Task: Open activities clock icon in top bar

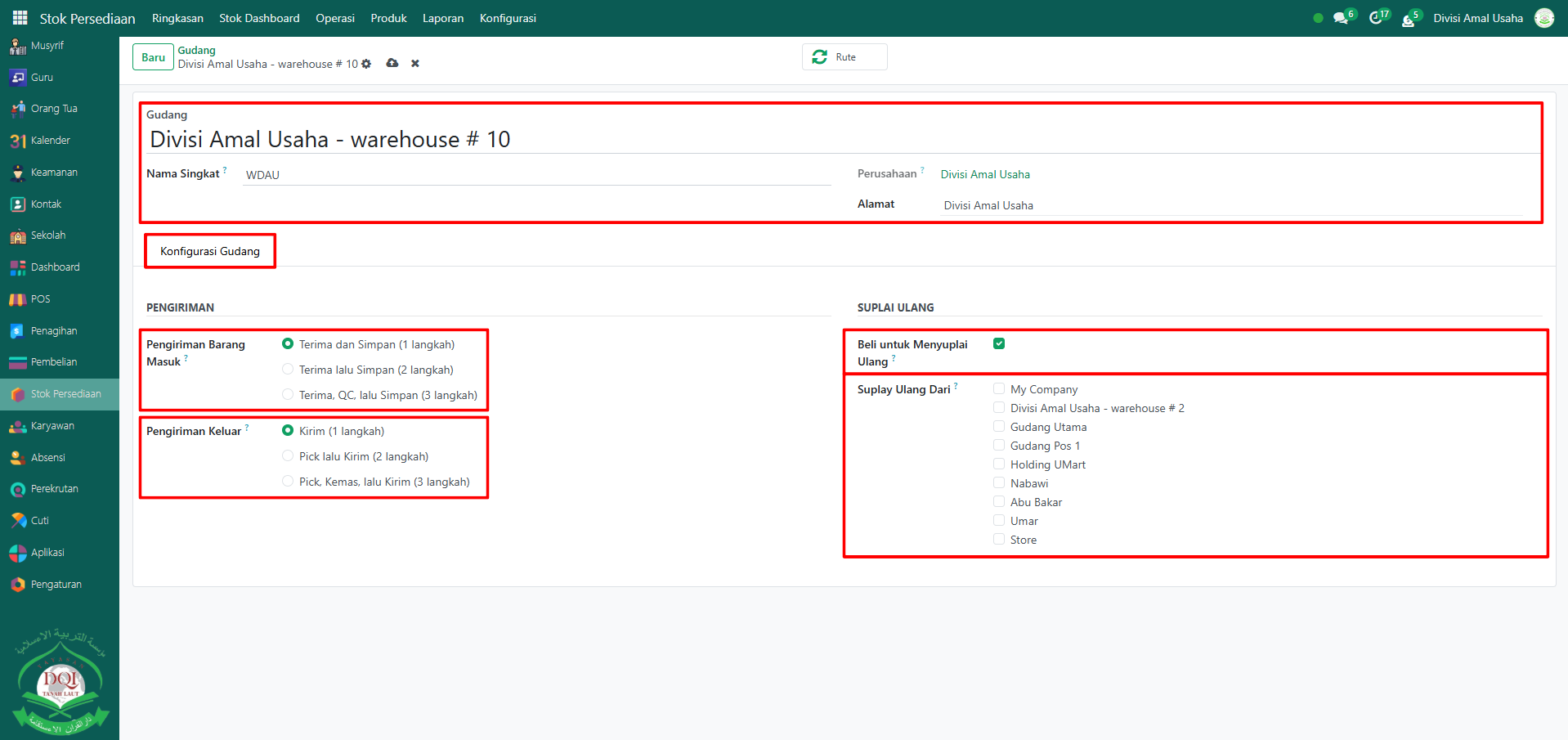Action: pyautogui.click(x=1376, y=18)
